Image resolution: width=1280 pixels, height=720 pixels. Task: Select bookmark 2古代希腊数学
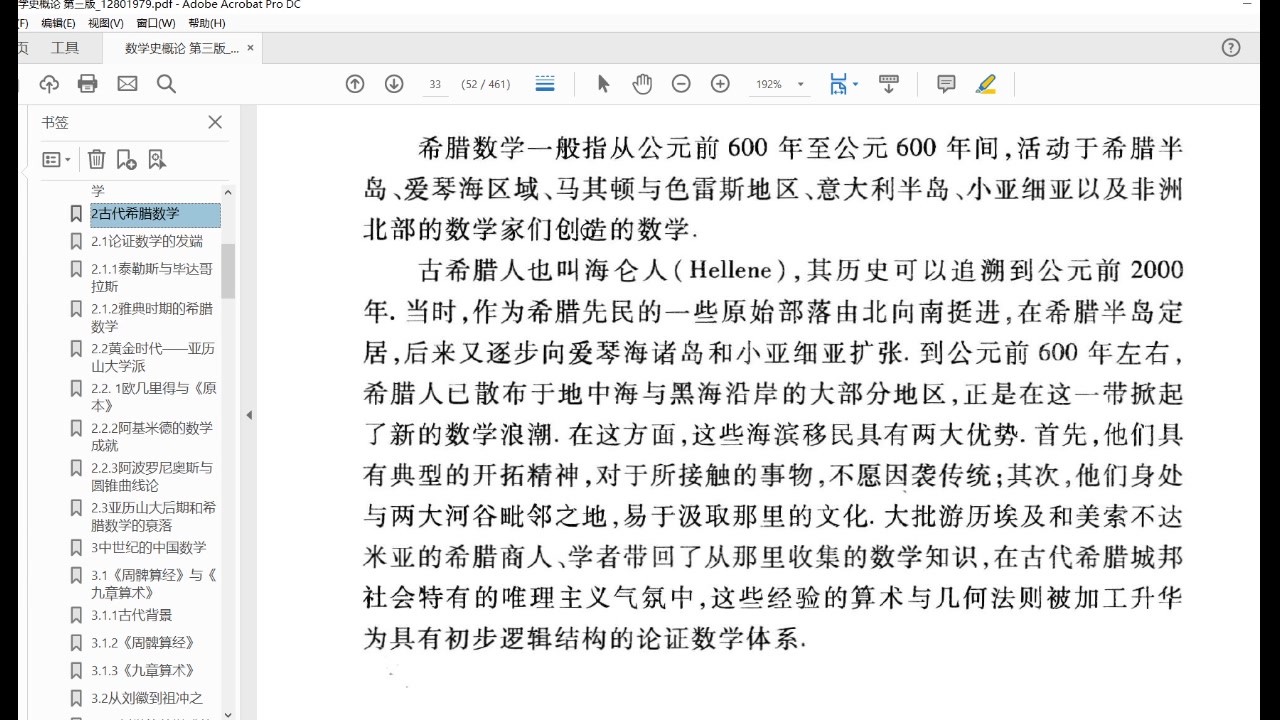coord(154,214)
